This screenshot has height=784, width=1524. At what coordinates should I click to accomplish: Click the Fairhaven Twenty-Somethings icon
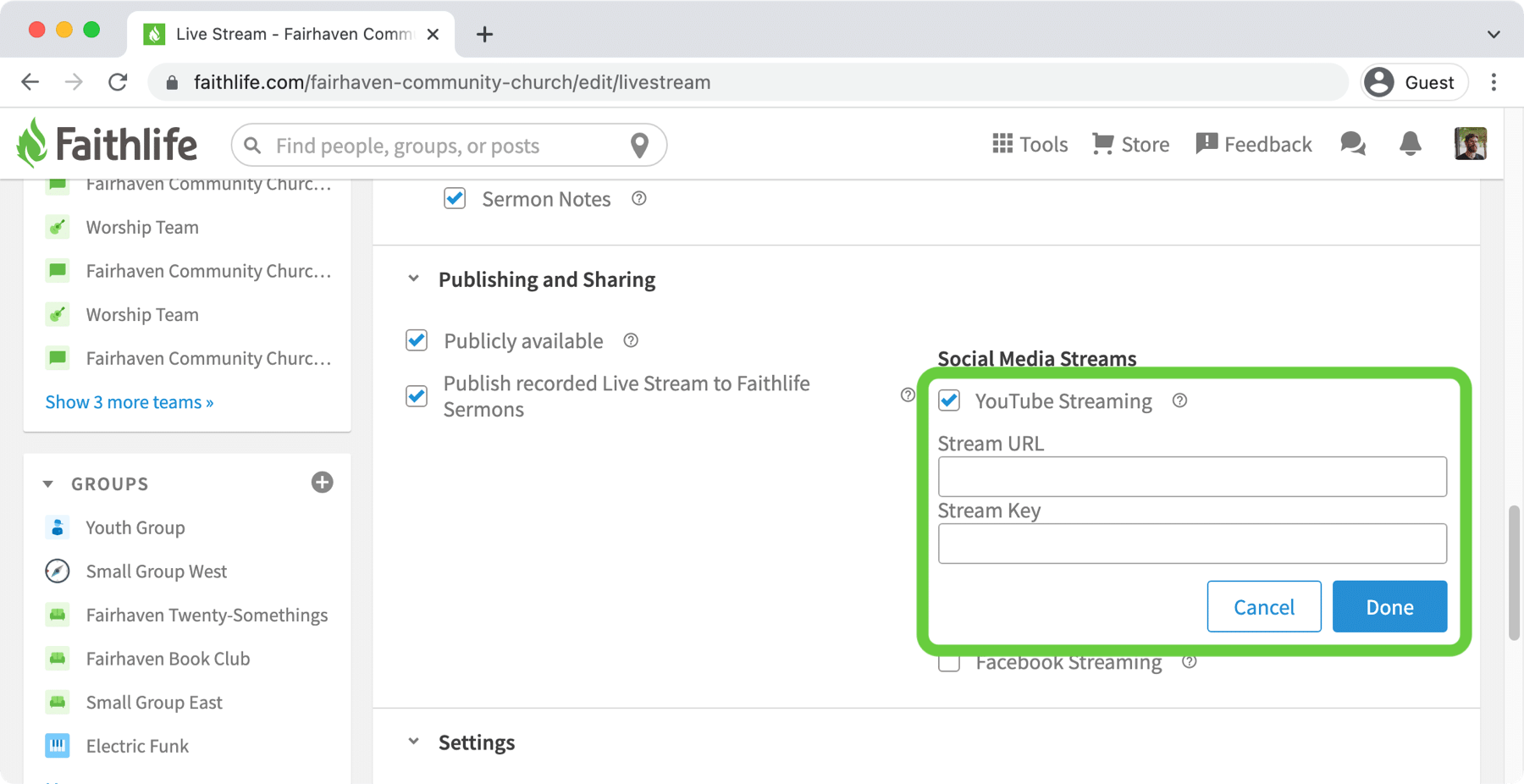pos(58,615)
